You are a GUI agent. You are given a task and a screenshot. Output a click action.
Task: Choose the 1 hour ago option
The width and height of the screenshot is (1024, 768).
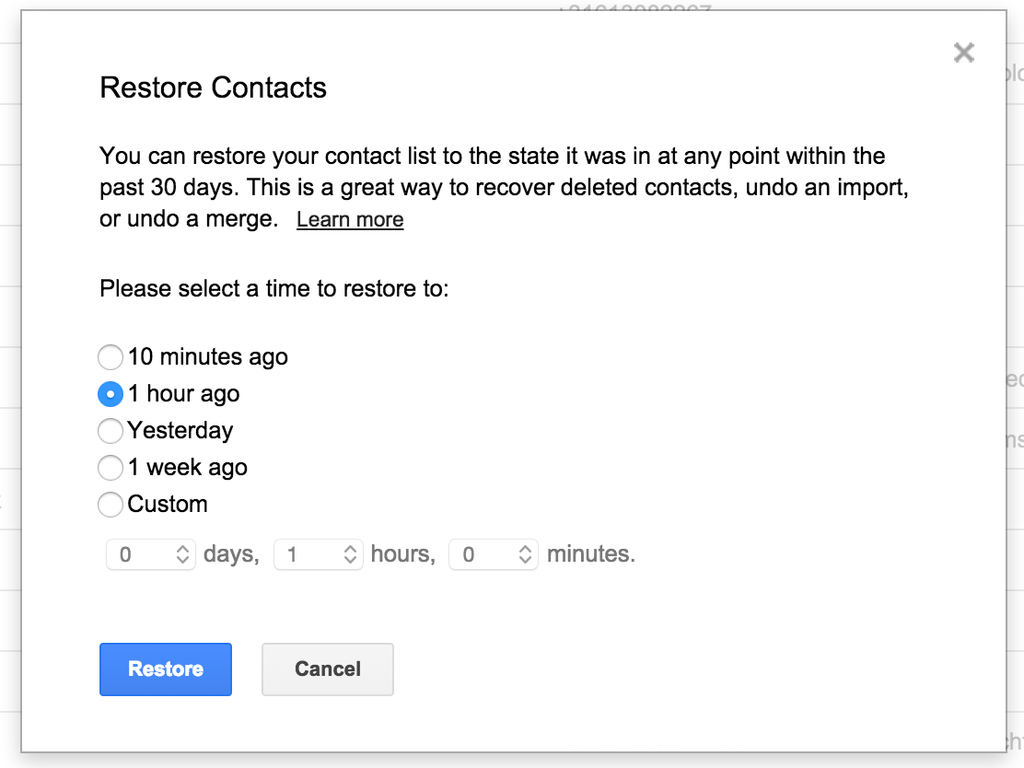(x=110, y=394)
